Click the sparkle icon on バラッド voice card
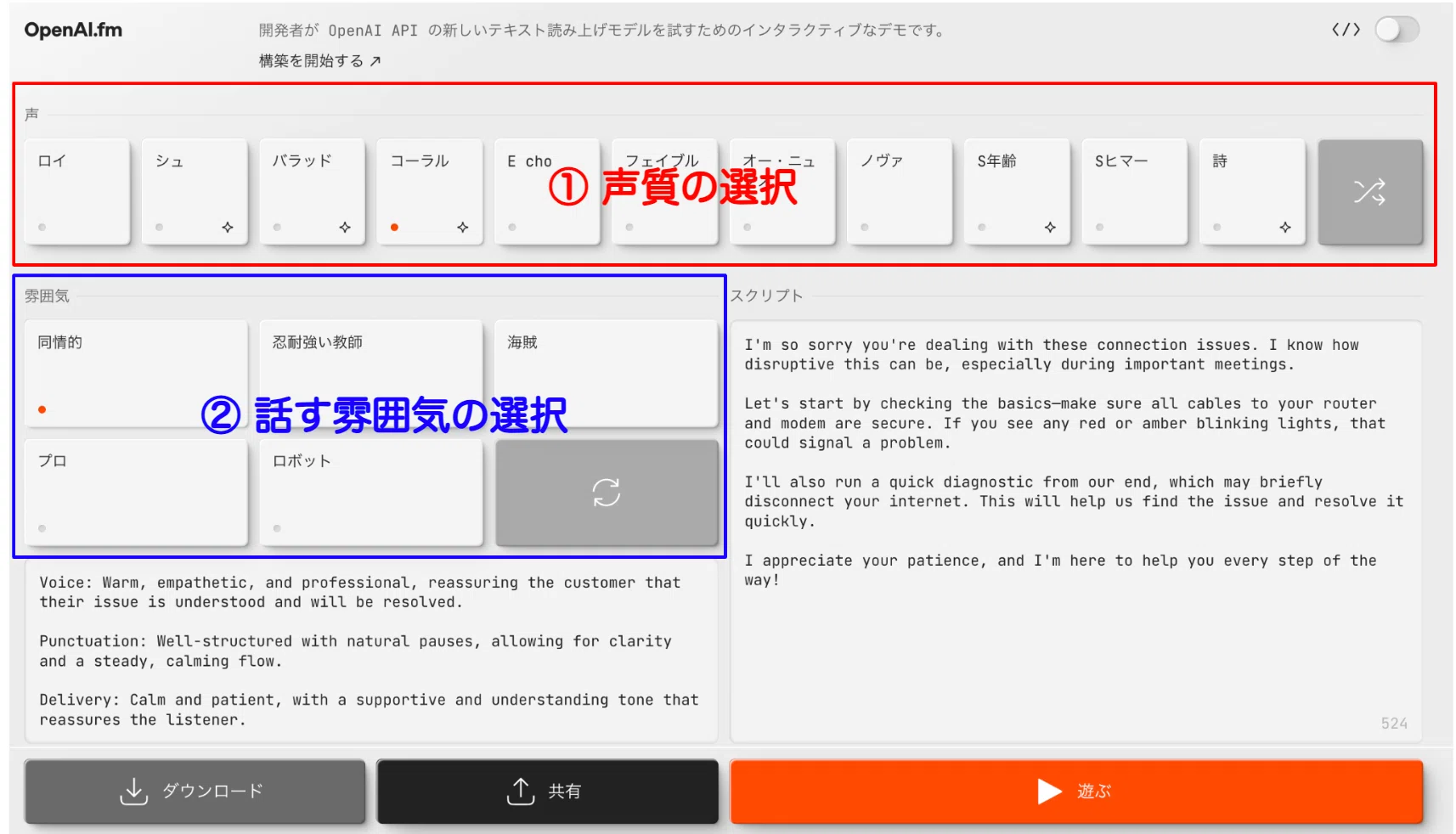Viewport: 1456px width, 834px height. [x=345, y=228]
